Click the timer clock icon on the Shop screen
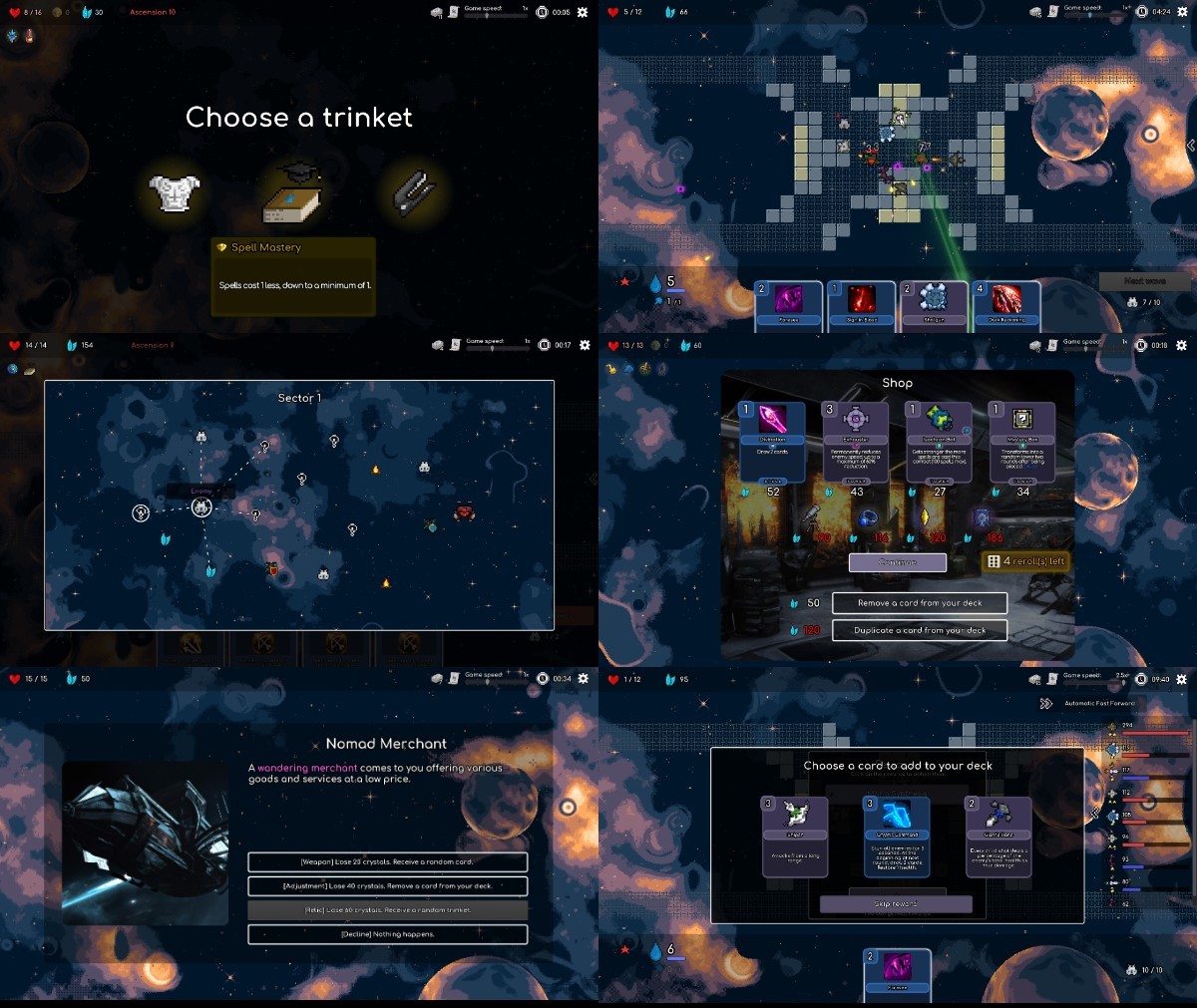Viewport: 1197px width, 1008px height. [x=1141, y=345]
